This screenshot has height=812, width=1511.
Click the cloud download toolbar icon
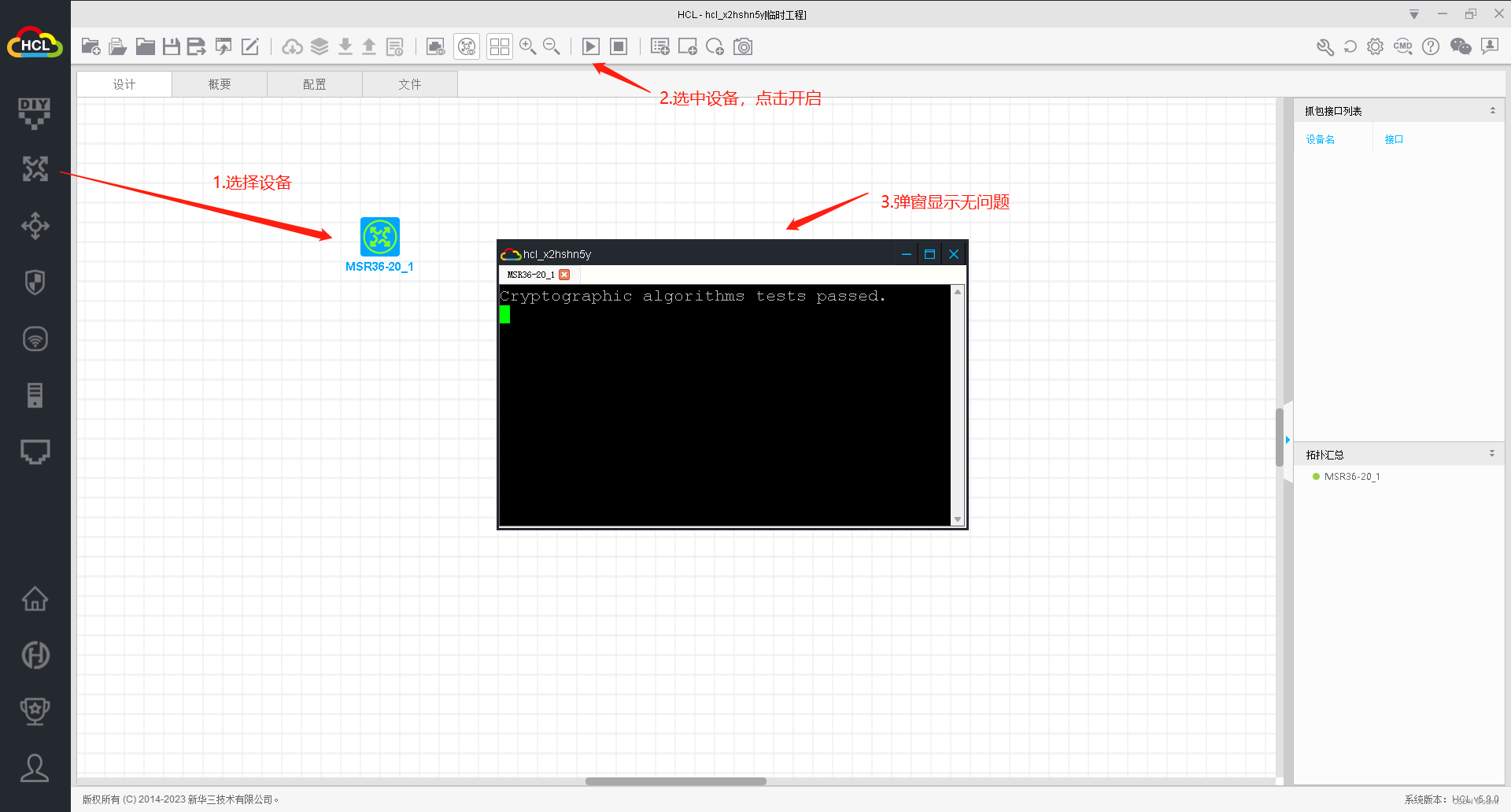pyautogui.click(x=292, y=47)
